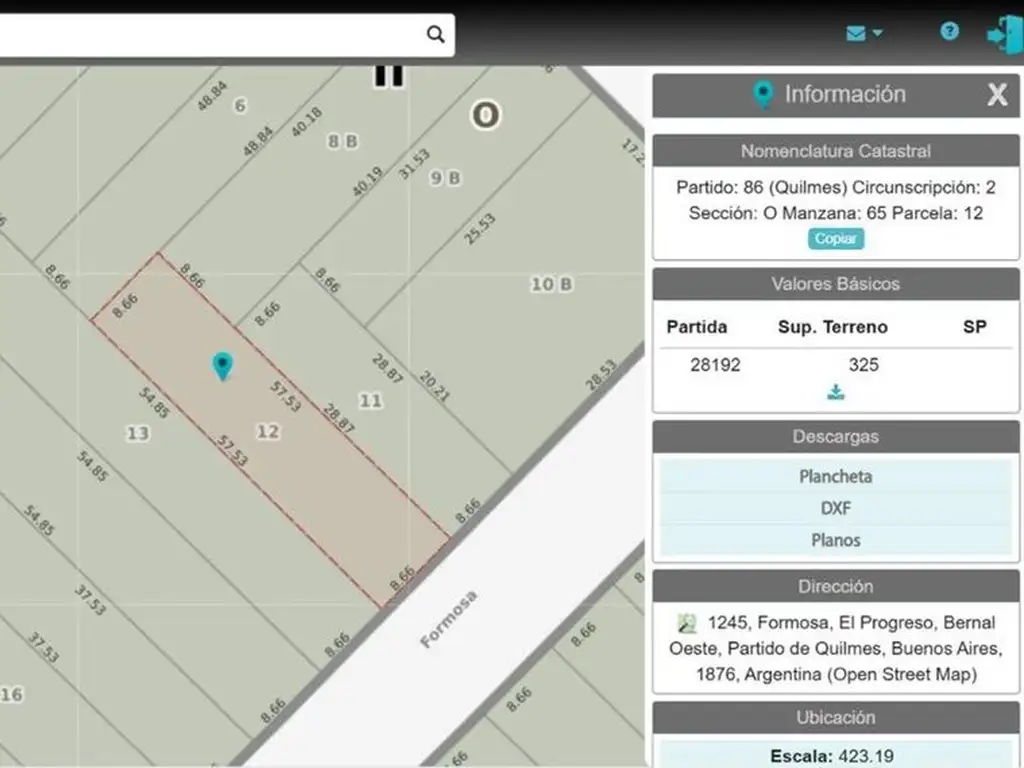Click the download icon under Valores Básicos
This screenshot has height=768, width=1024.
pos(836,392)
